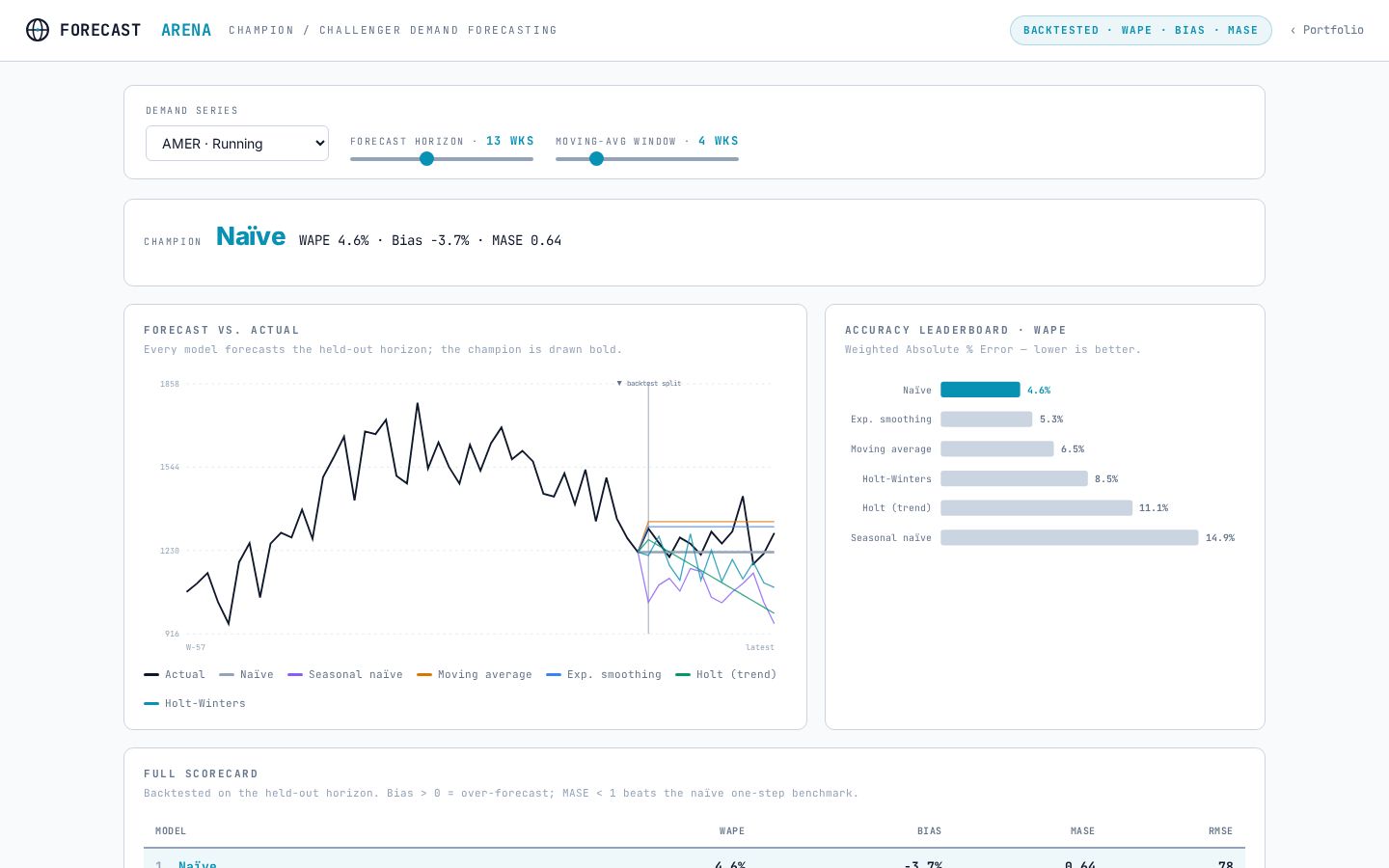Toggle the Holt-Winters legend item

pyautogui.click(x=195, y=704)
